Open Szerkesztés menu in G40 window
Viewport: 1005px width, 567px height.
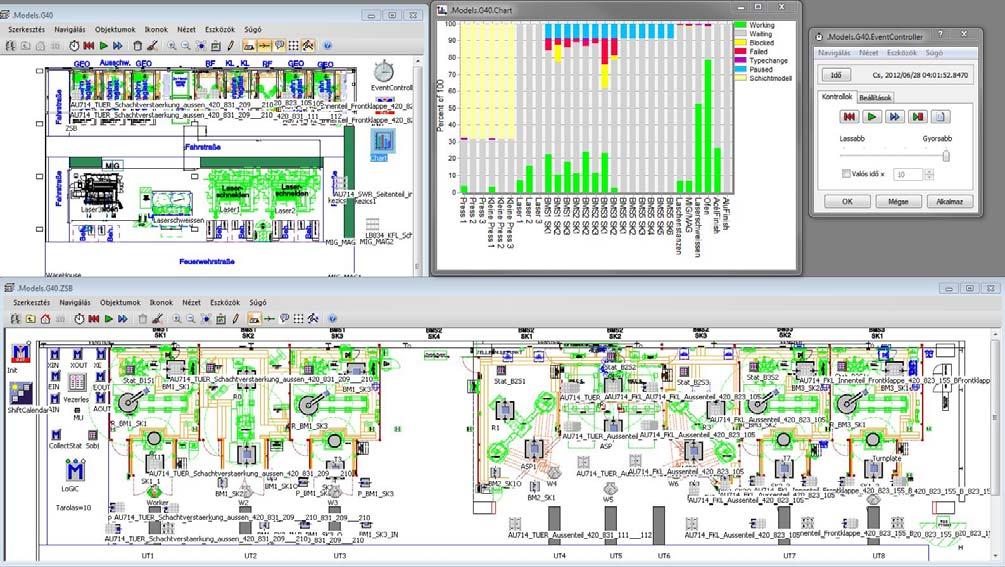(x=26, y=29)
